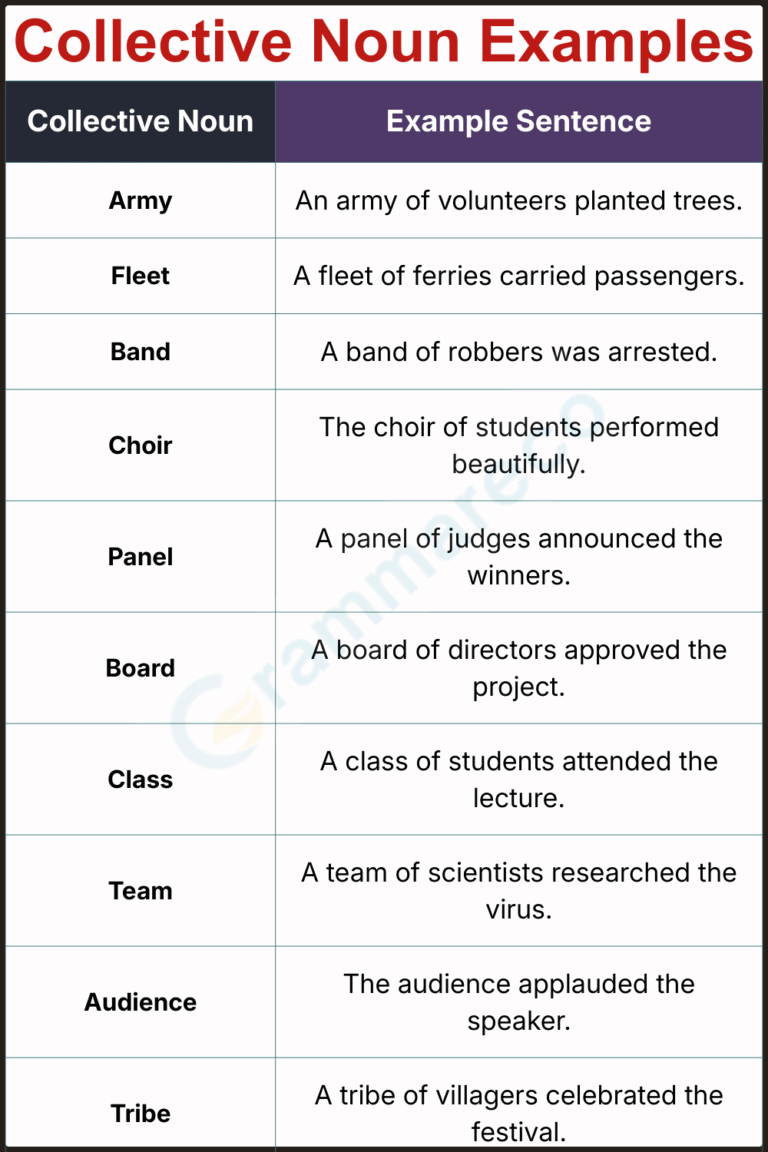Image resolution: width=768 pixels, height=1152 pixels.
Task: Select the Example Sentence column header
Action: (x=519, y=121)
